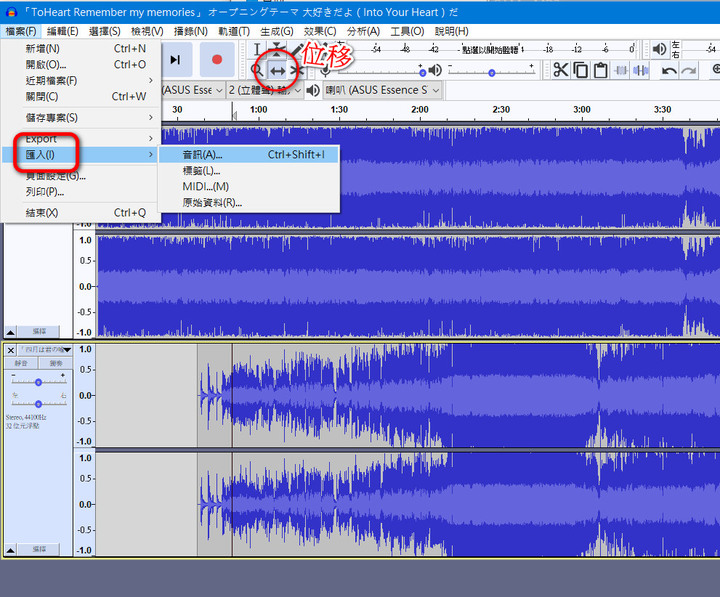Select the Envelope tool
720x597 pixels.
277,49
